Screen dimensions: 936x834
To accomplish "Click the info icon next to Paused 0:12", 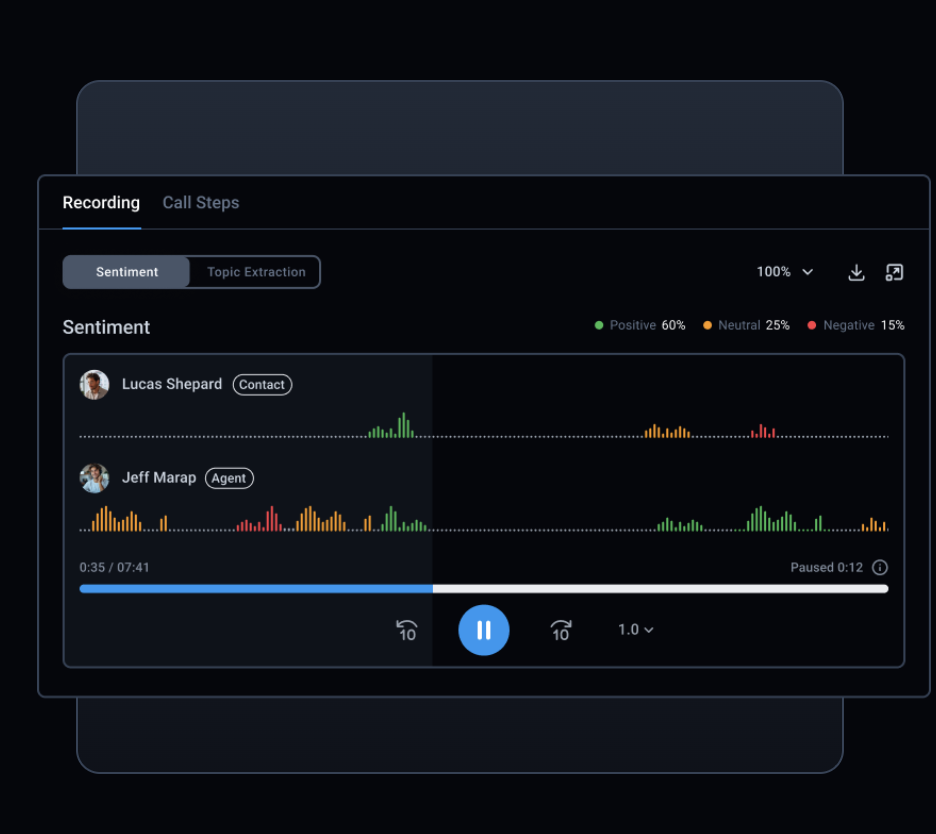I will click(x=879, y=567).
